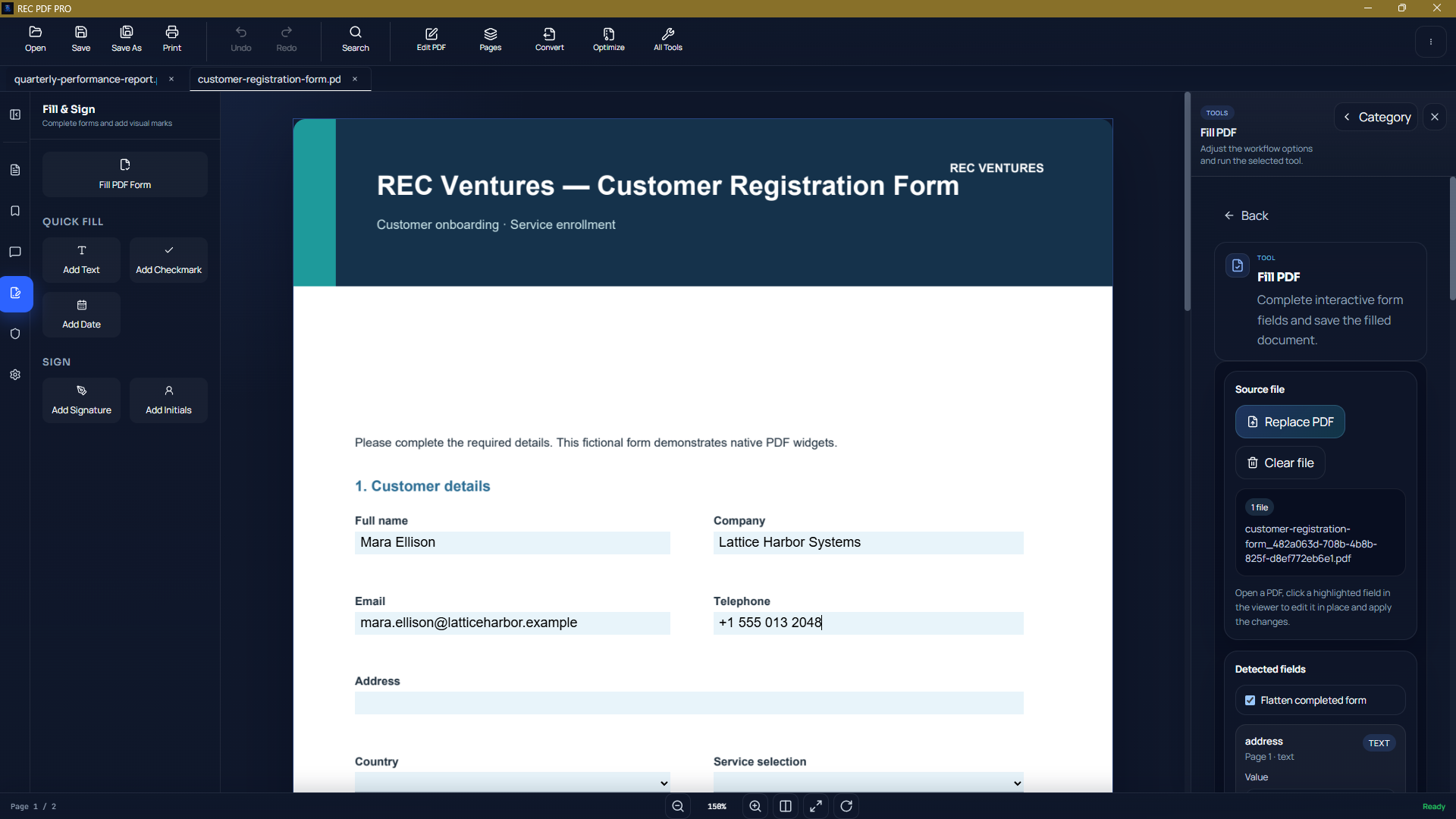Close the Fill PDF tools panel
This screenshot has width=1456, height=819.
1435,117
